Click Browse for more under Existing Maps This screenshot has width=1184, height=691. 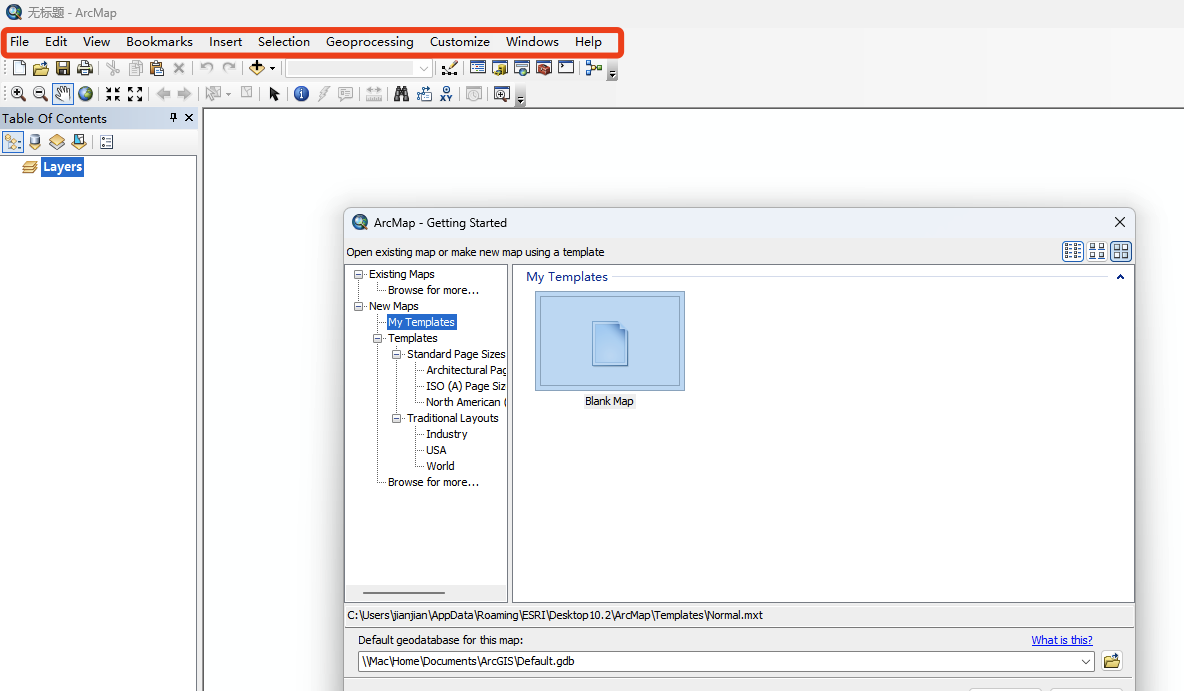pos(433,290)
